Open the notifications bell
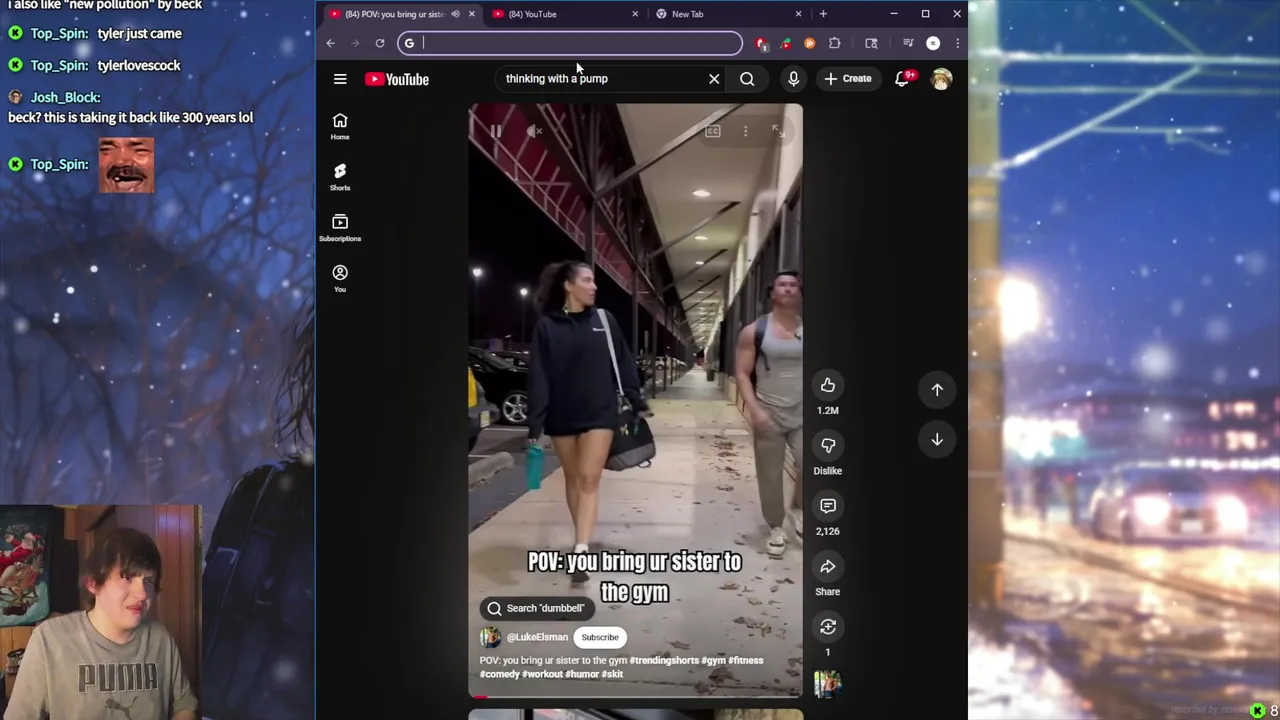Screen dimensions: 1280x720 click(902, 79)
